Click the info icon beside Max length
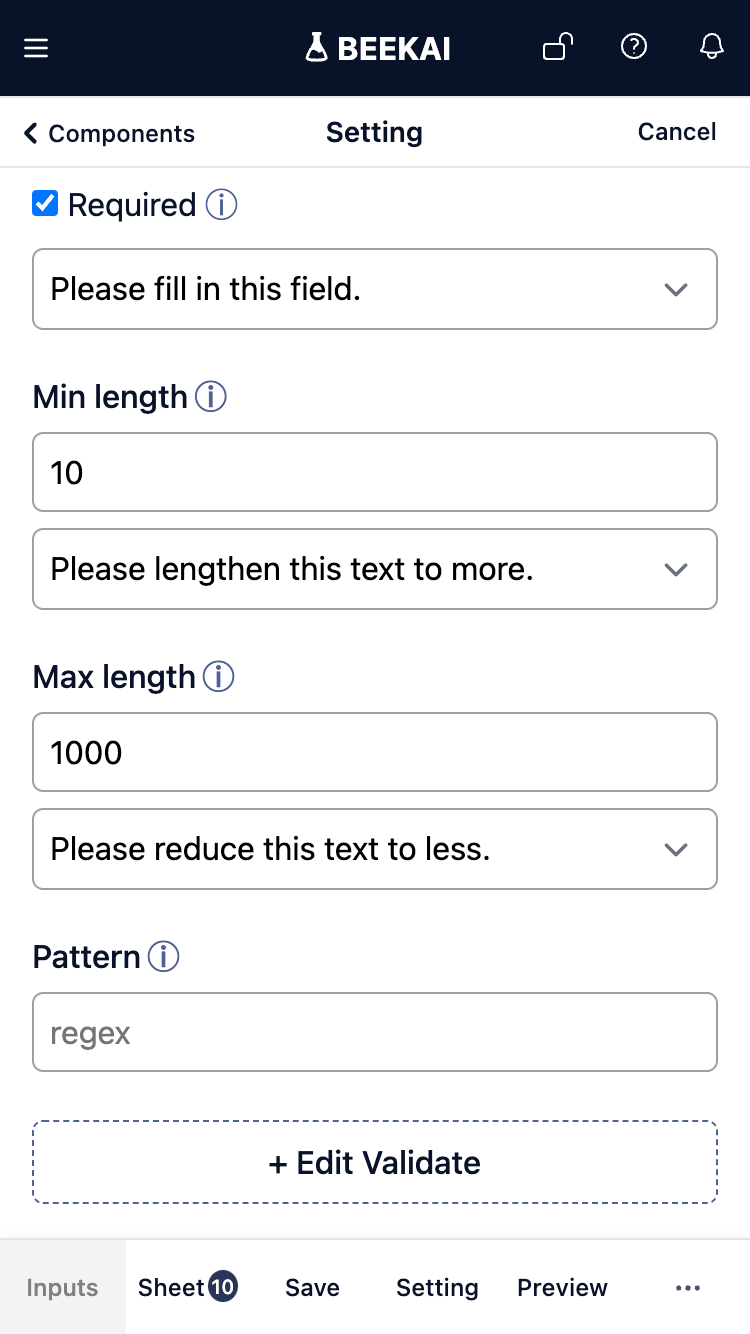750x1334 pixels. [218, 677]
